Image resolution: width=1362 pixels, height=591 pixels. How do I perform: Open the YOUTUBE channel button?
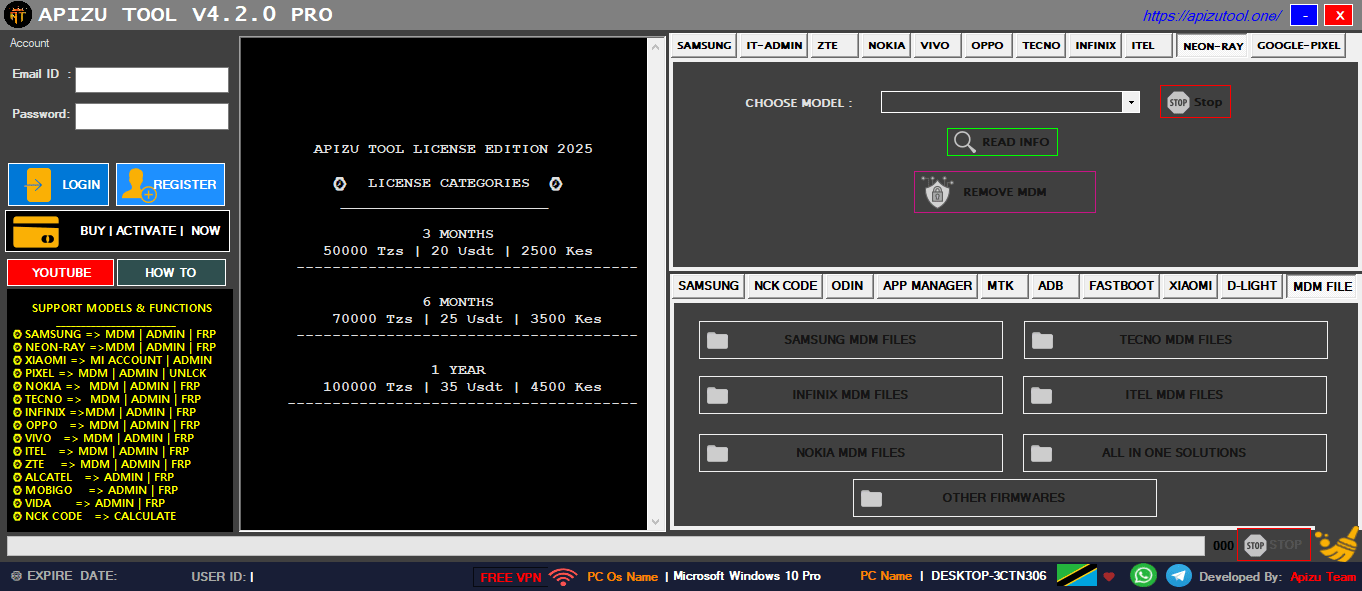pyautogui.click(x=60, y=272)
